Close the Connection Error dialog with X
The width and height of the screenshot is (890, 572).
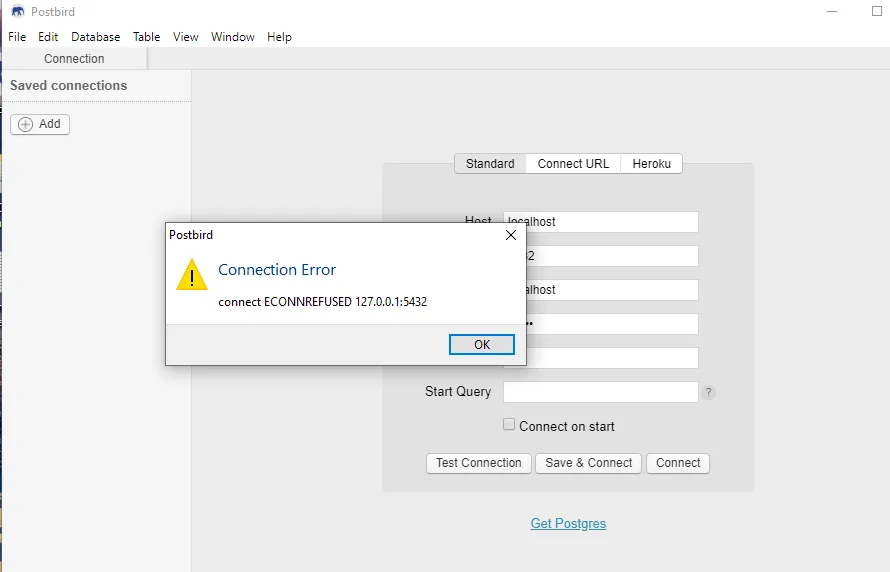tap(511, 235)
